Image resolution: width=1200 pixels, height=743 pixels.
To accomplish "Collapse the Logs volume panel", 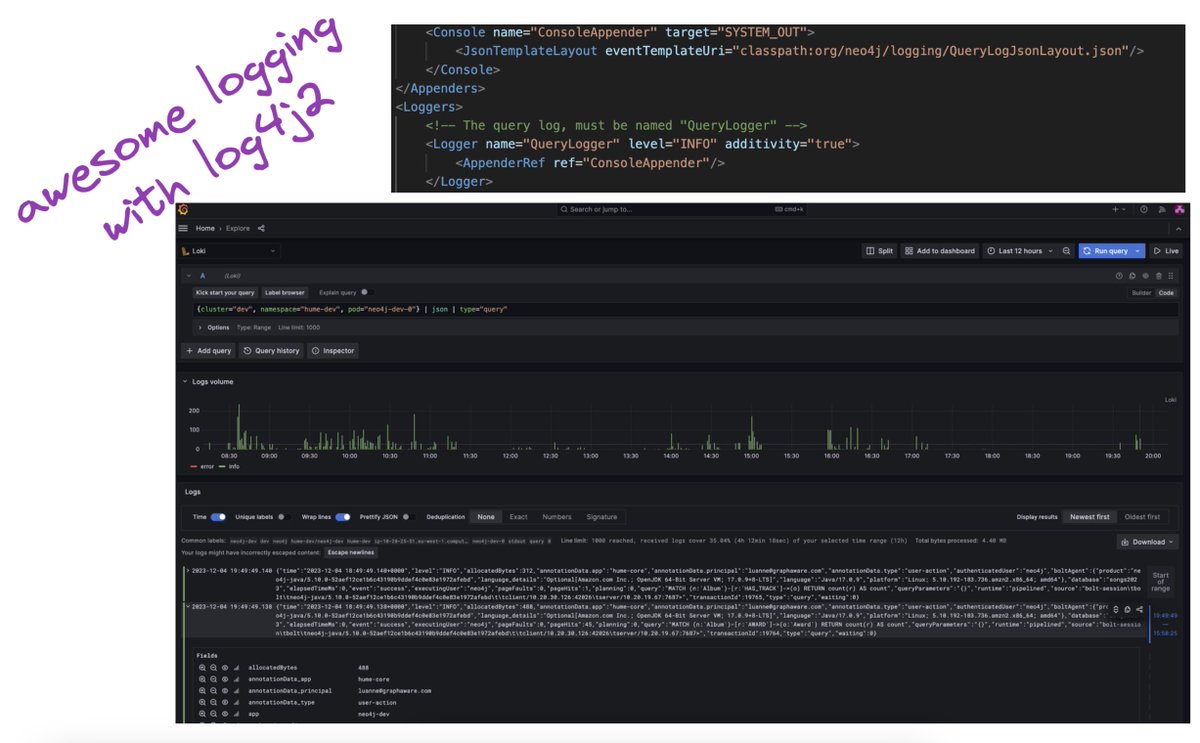I will point(184,381).
